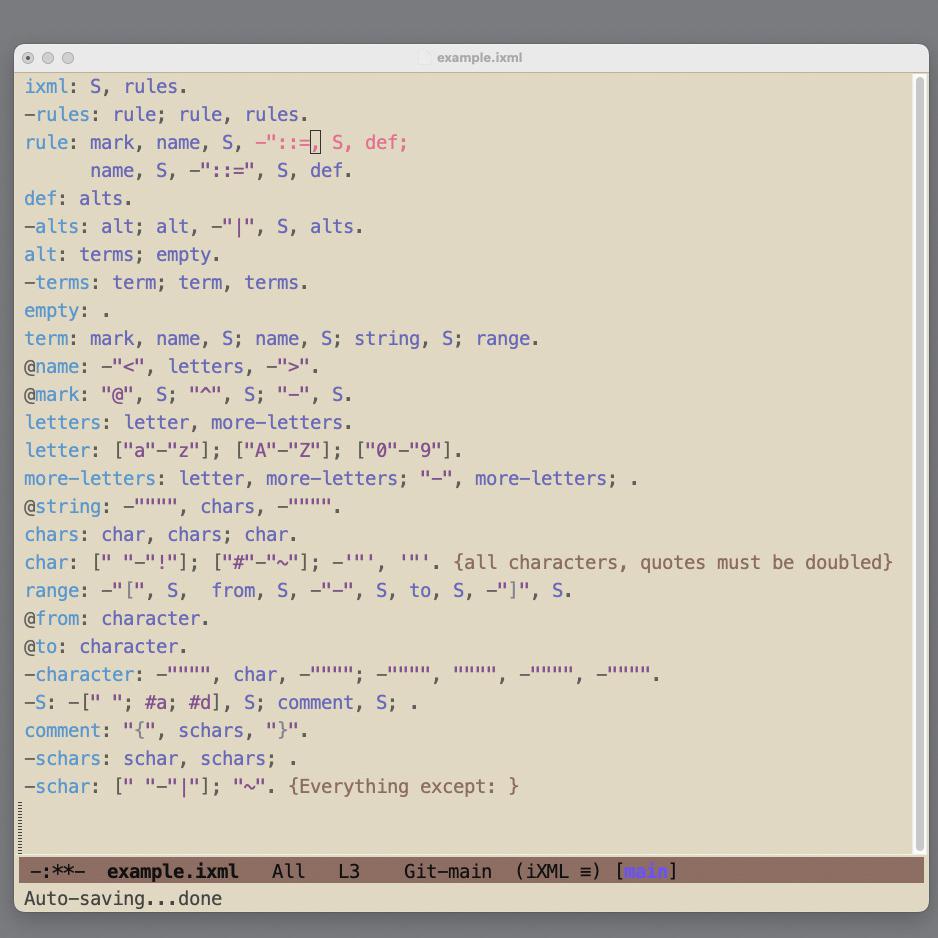Click the -:**- modified status indicator
Image resolution: width=938 pixels, height=938 pixels.
57,871
